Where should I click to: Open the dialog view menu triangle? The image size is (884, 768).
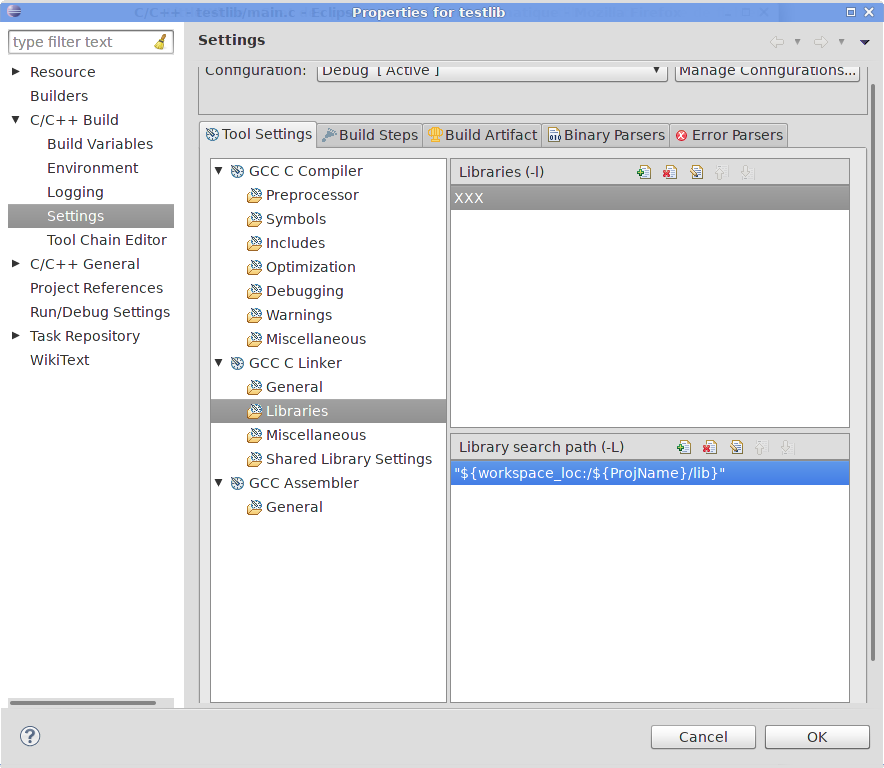coord(865,42)
